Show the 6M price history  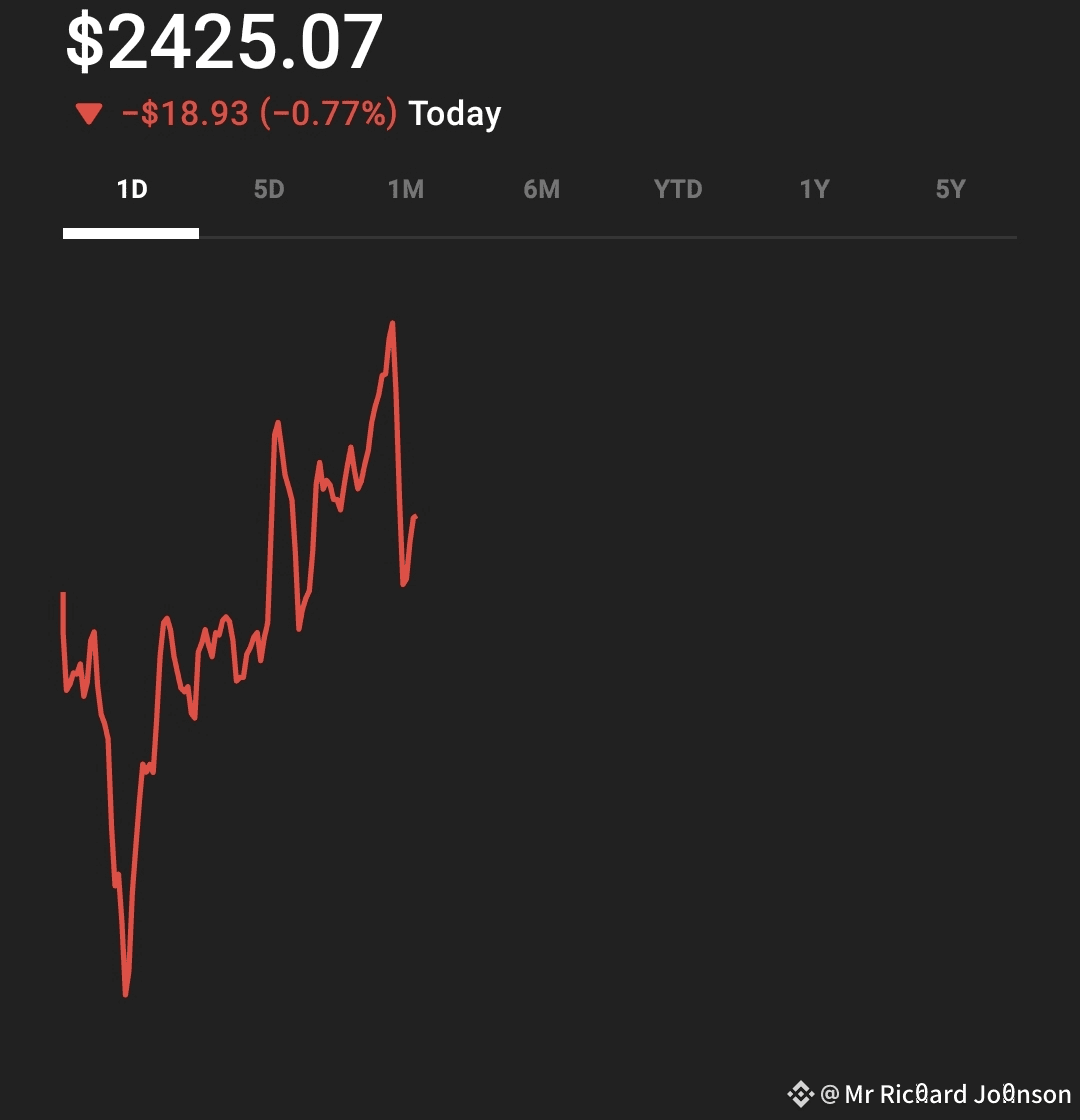(541, 189)
